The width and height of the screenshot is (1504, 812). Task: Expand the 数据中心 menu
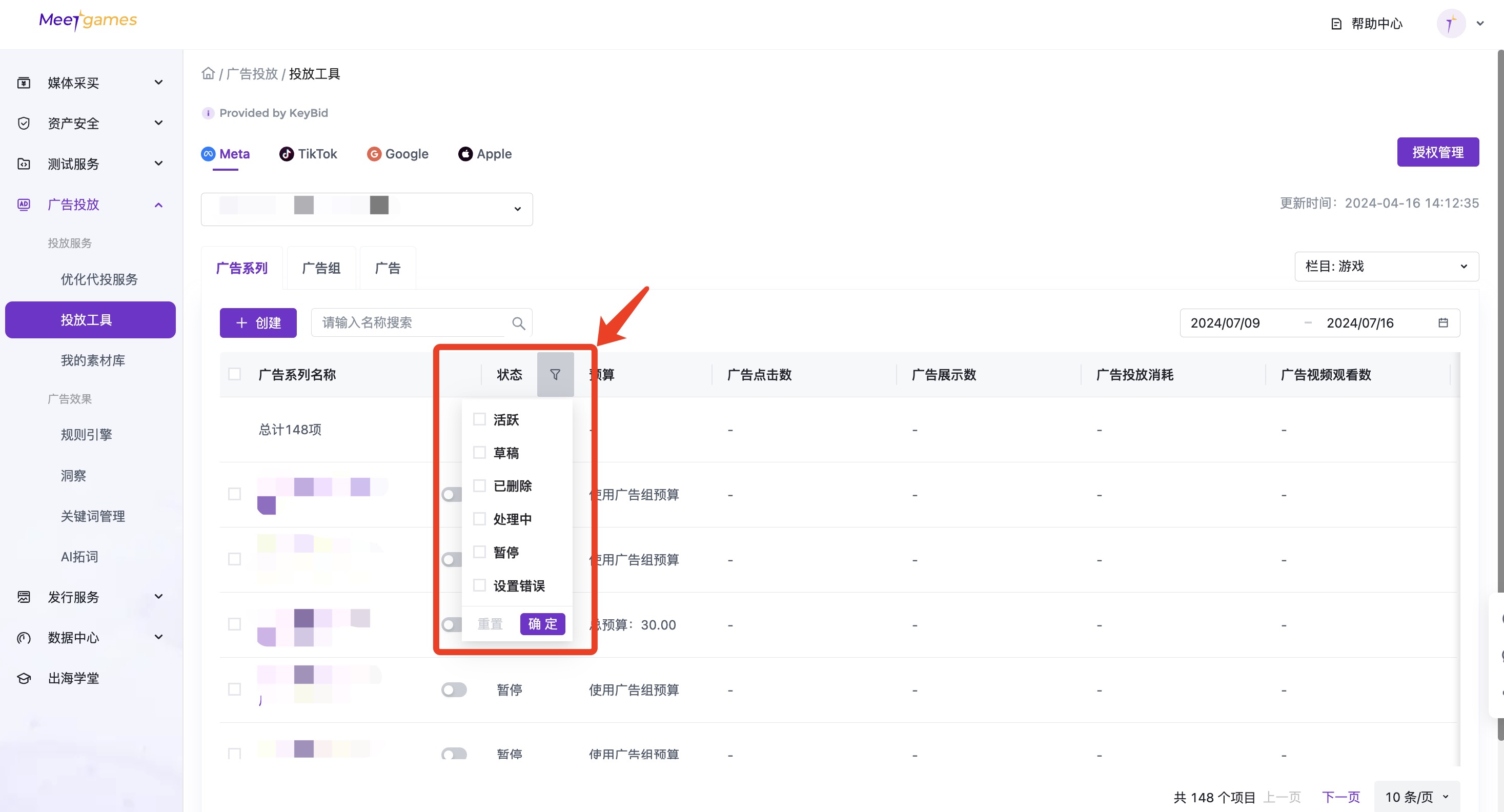[158, 637]
